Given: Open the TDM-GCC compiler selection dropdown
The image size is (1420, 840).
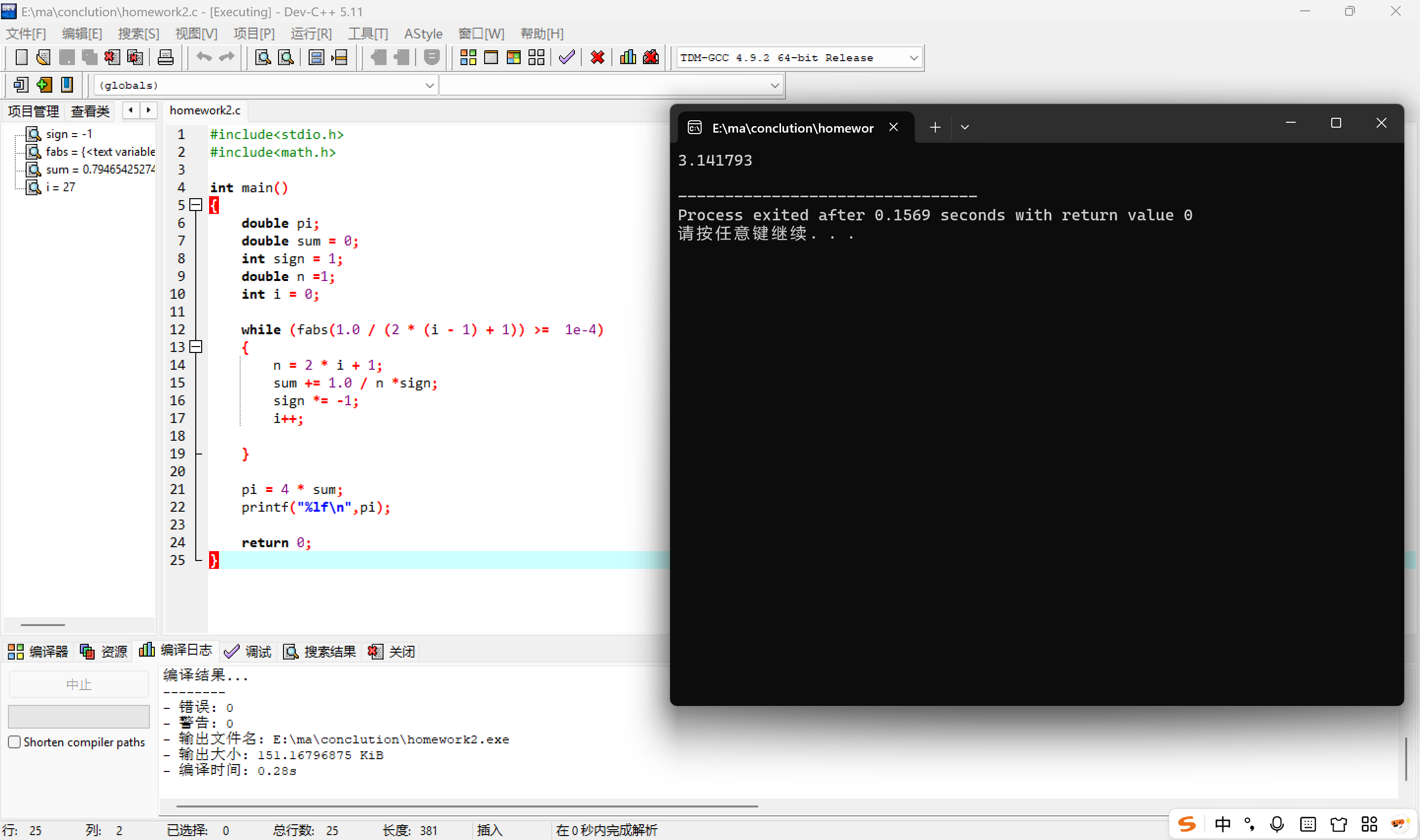Looking at the screenshot, I should 913,58.
